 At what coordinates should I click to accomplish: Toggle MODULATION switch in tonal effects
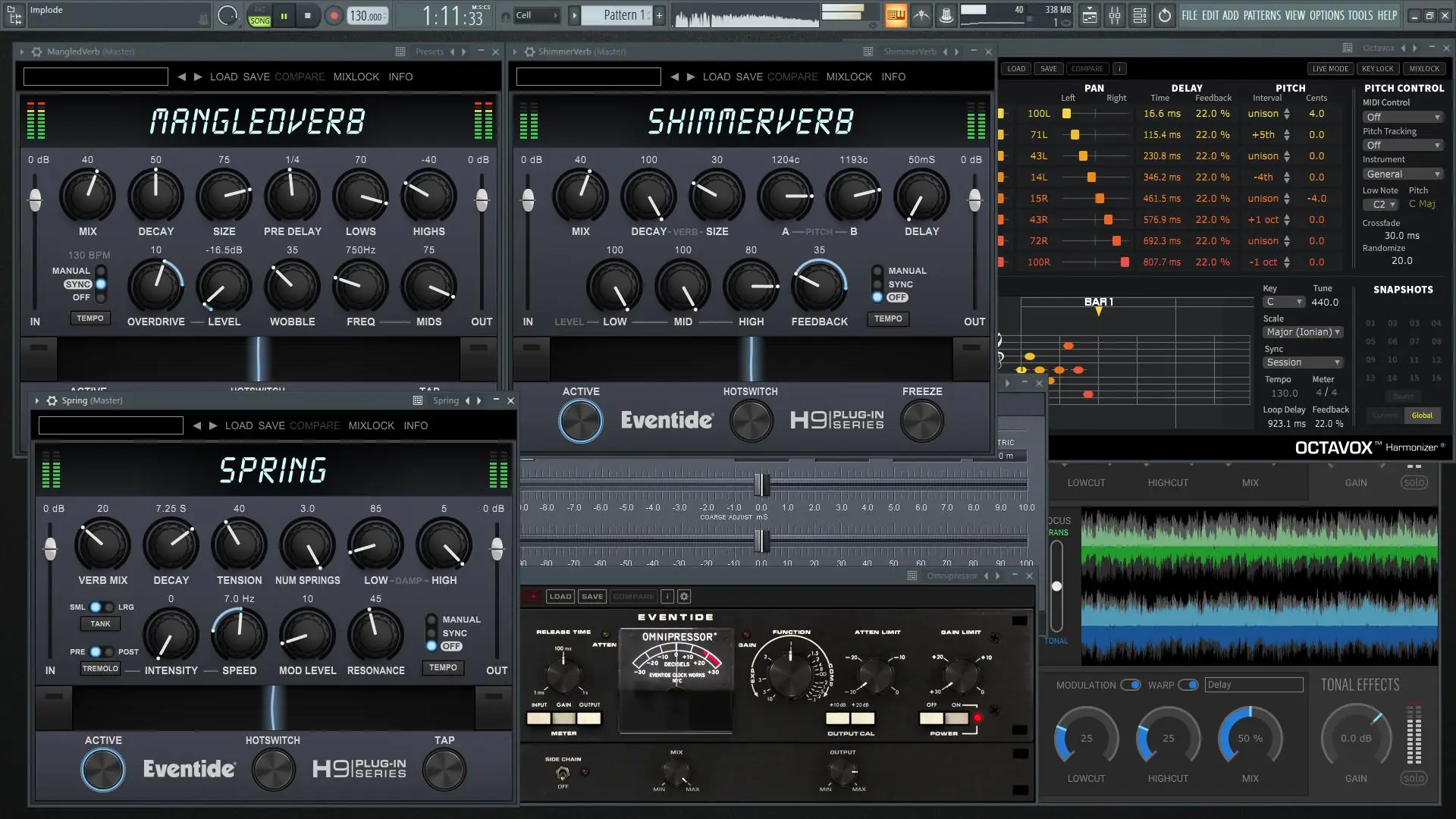pyautogui.click(x=1131, y=685)
